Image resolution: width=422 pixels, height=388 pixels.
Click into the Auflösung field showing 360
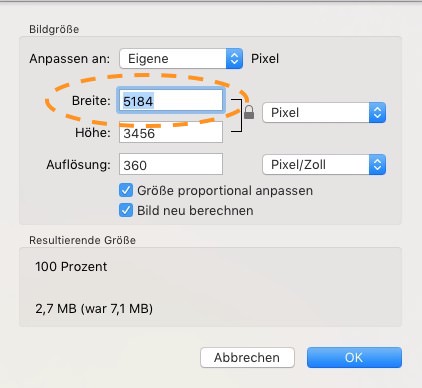click(171, 164)
